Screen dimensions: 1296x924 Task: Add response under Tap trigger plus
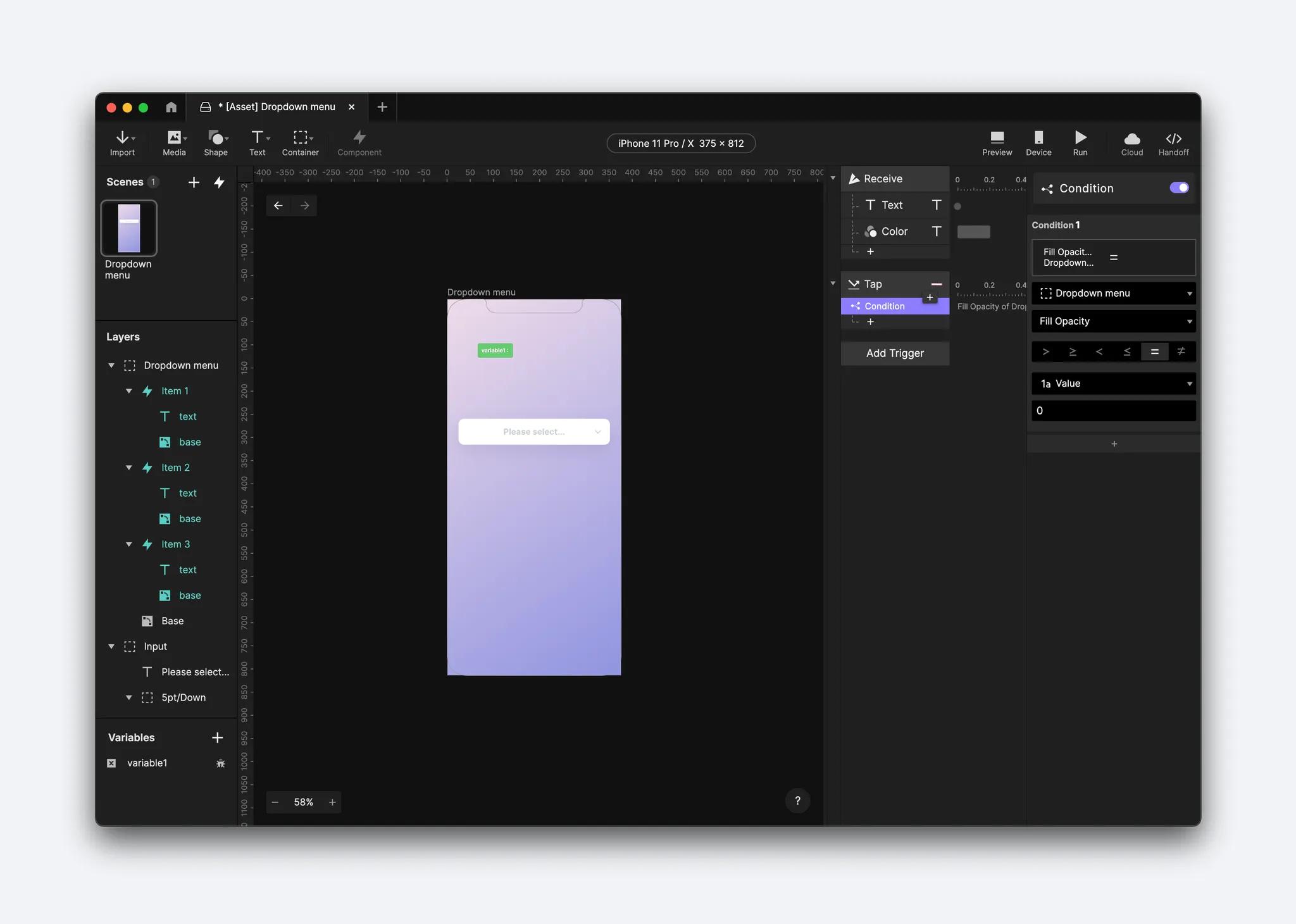coord(870,322)
